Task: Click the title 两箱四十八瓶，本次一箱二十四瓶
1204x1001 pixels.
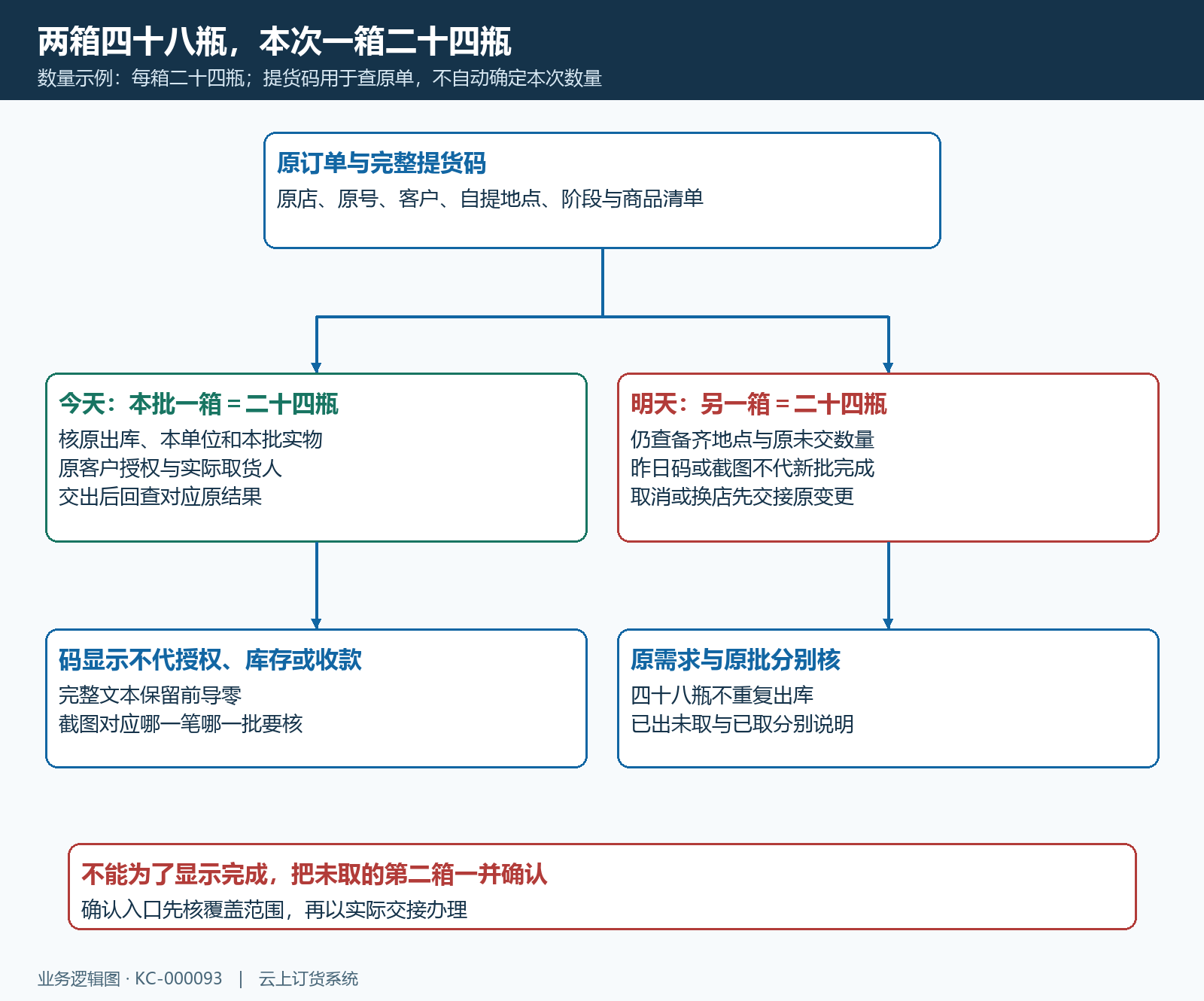Action: tap(275, 41)
